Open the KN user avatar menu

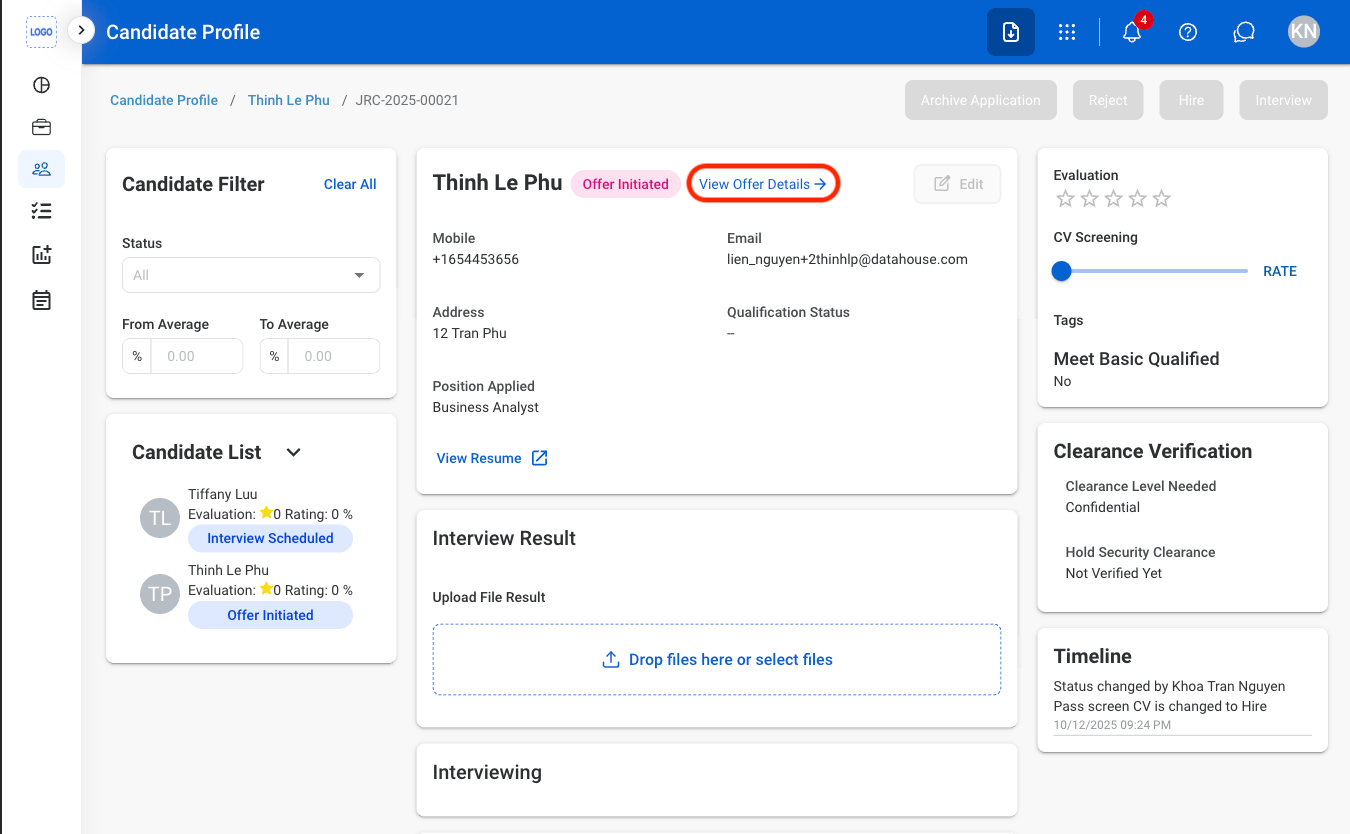click(1304, 32)
